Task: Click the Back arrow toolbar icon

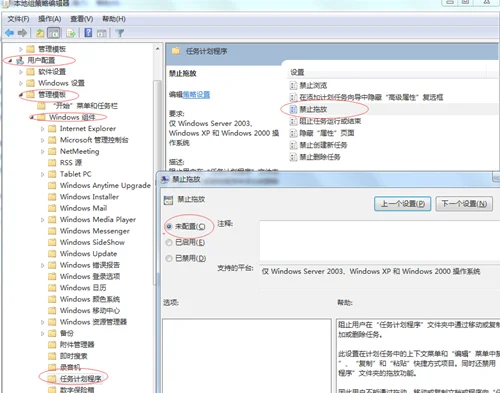Action: click(x=9, y=33)
